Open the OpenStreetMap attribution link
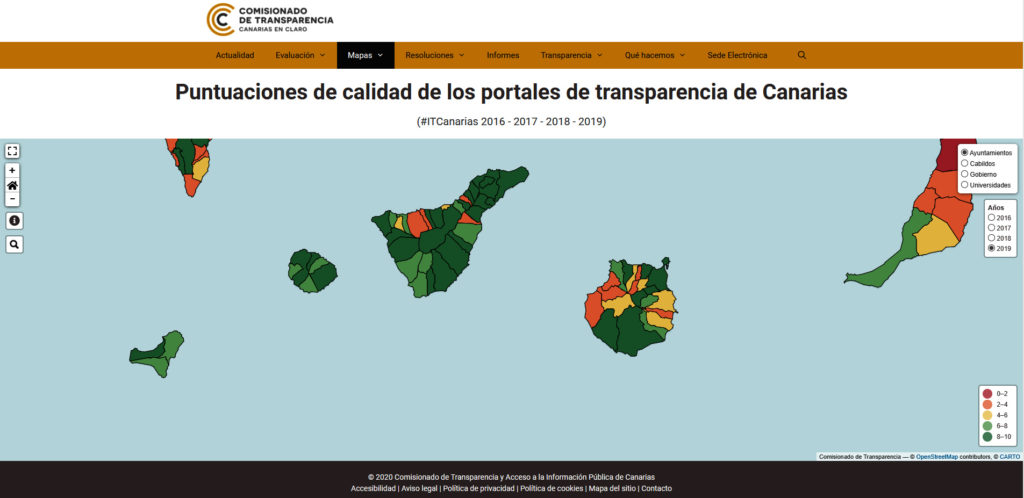 coord(936,457)
